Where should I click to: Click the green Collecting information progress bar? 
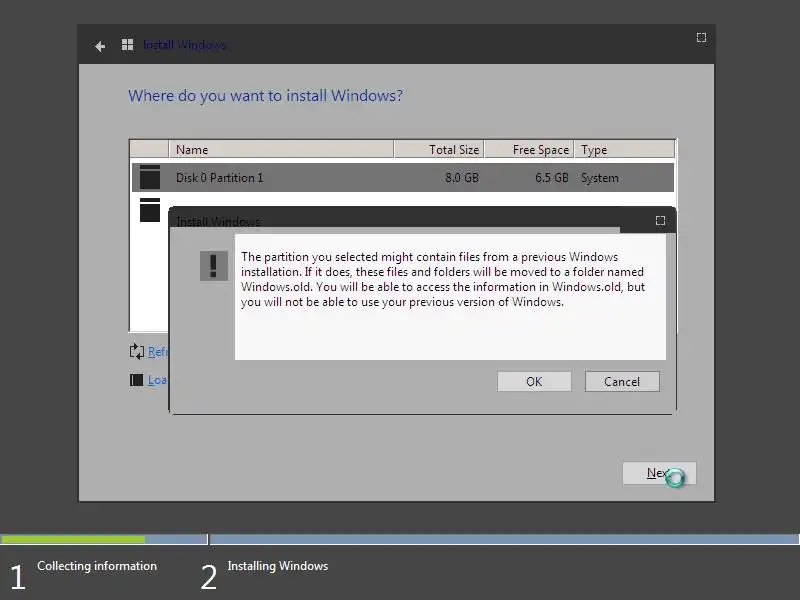(72, 539)
